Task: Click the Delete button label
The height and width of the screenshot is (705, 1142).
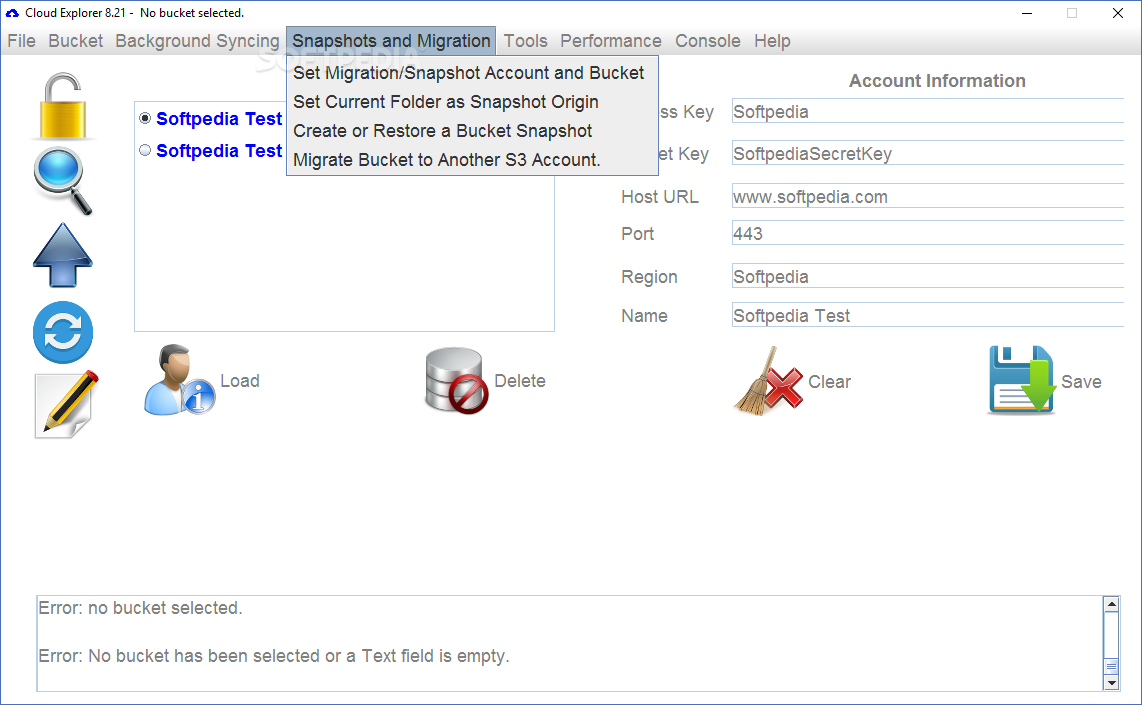Action: (x=519, y=380)
